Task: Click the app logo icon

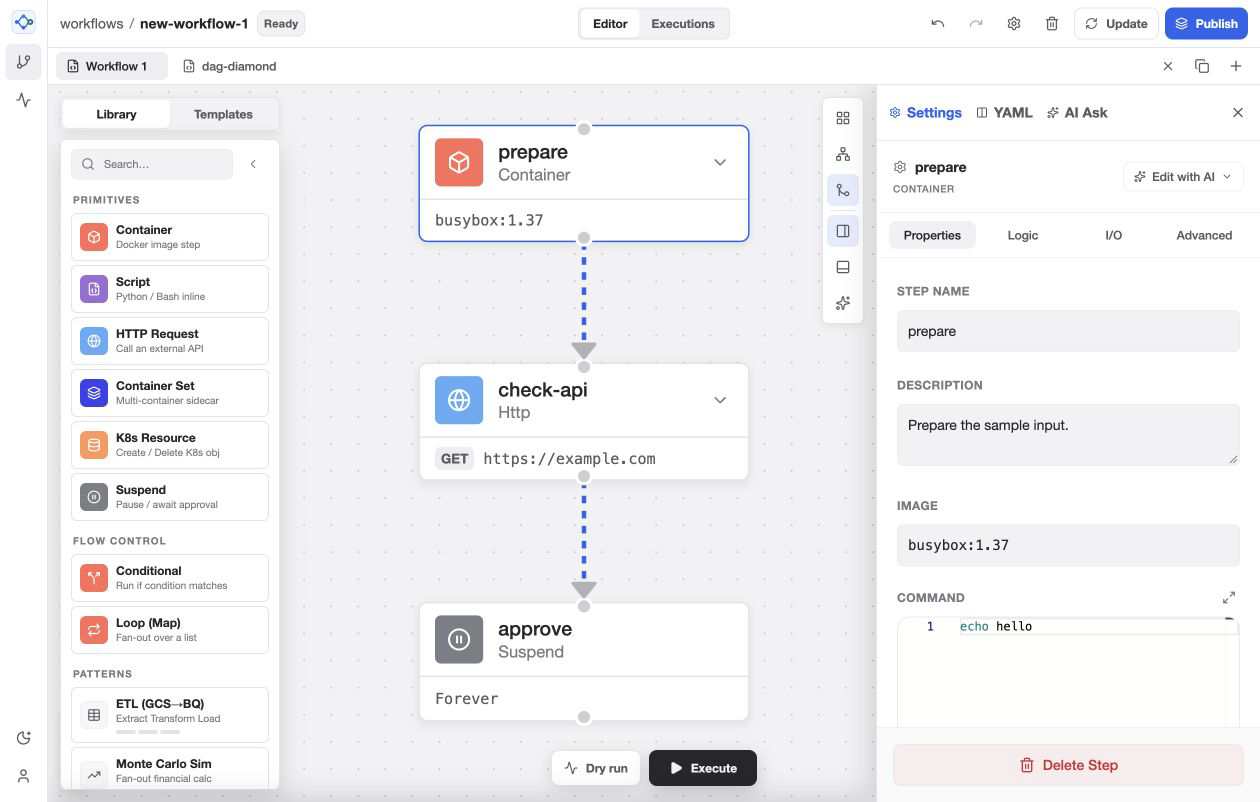Action: pyautogui.click(x=24, y=22)
